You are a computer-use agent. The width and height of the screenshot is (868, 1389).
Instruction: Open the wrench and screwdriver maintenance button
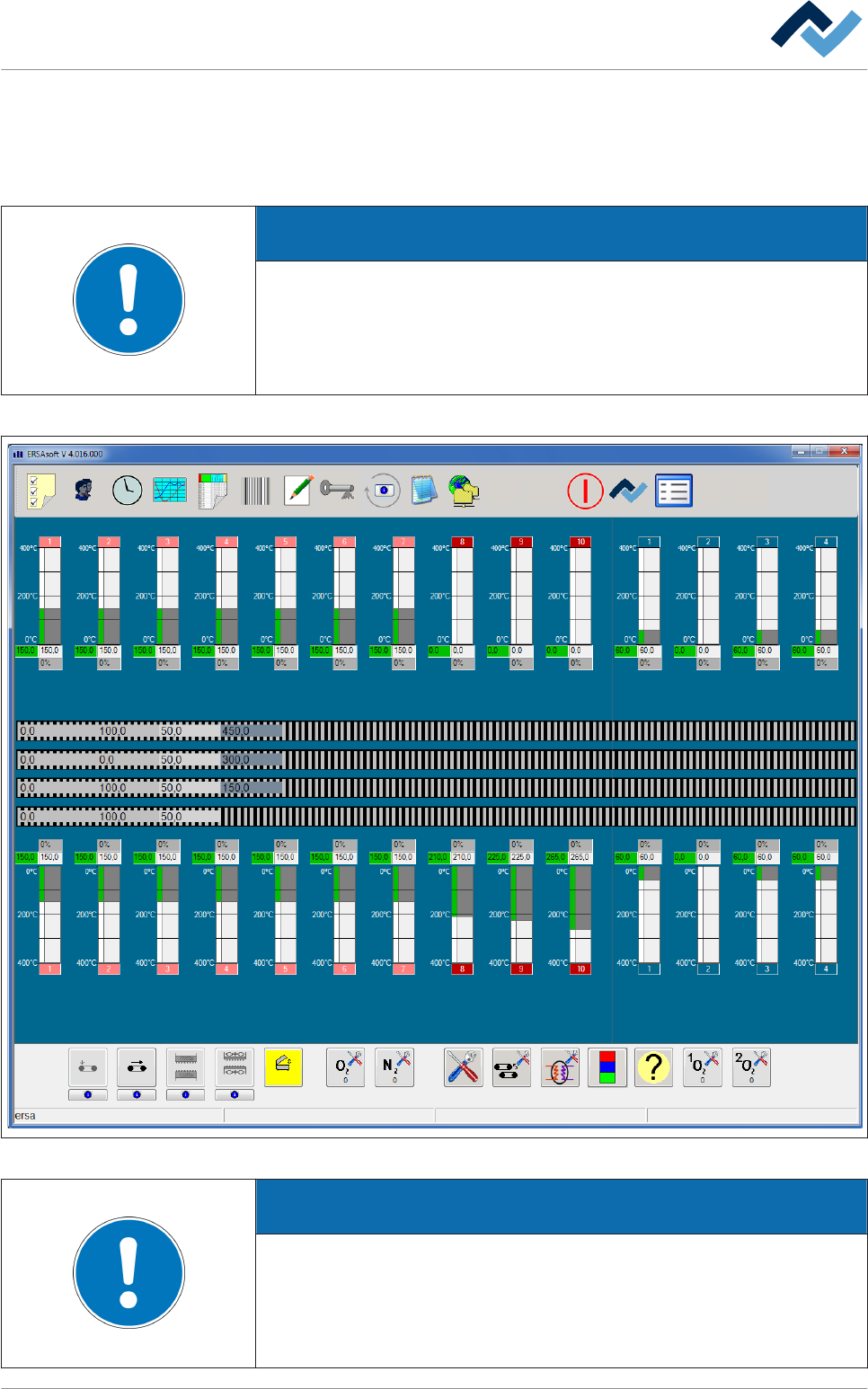point(463,1067)
